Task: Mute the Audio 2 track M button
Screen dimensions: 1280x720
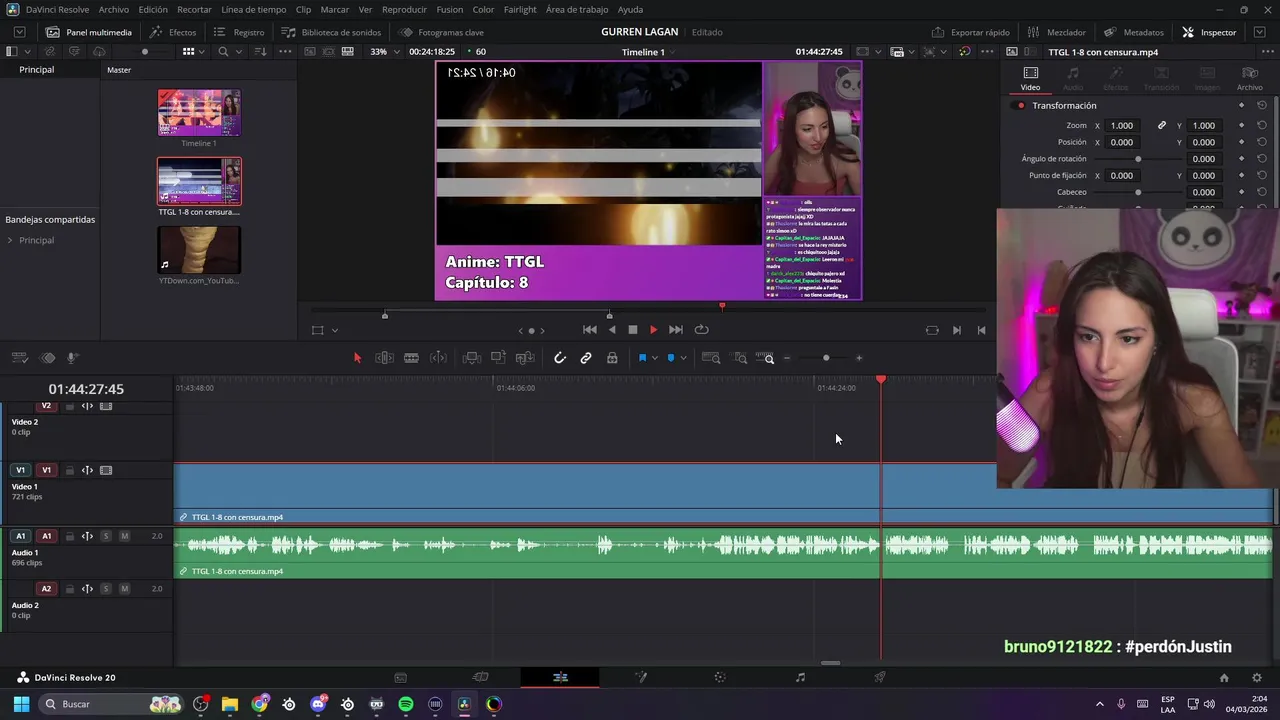Action: [124, 589]
